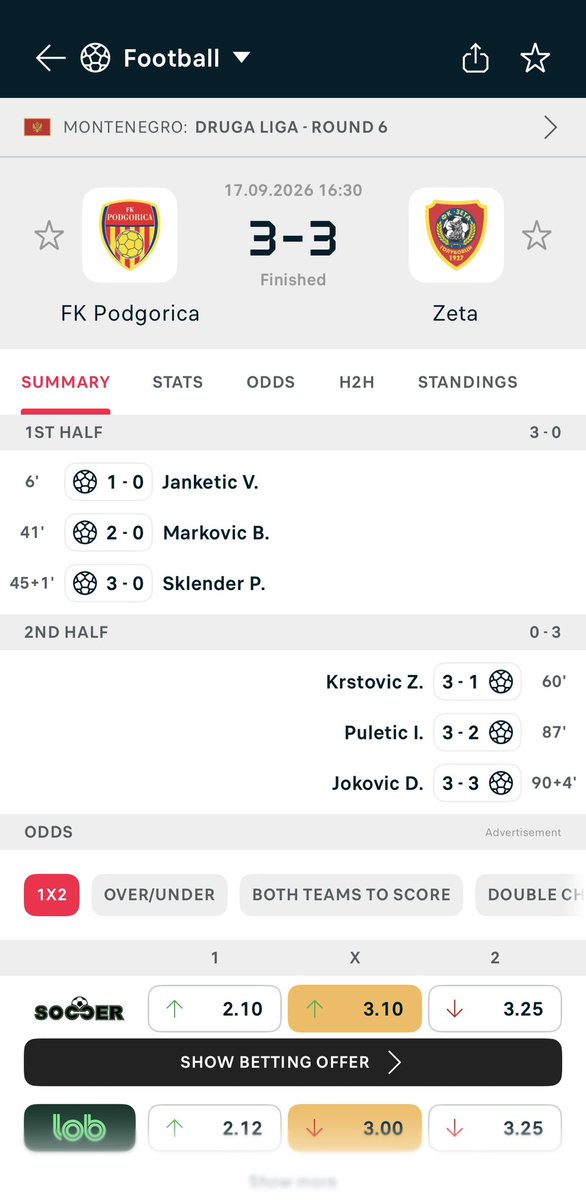
Task: Open the share icon in header
Action: [x=476, y=58]
